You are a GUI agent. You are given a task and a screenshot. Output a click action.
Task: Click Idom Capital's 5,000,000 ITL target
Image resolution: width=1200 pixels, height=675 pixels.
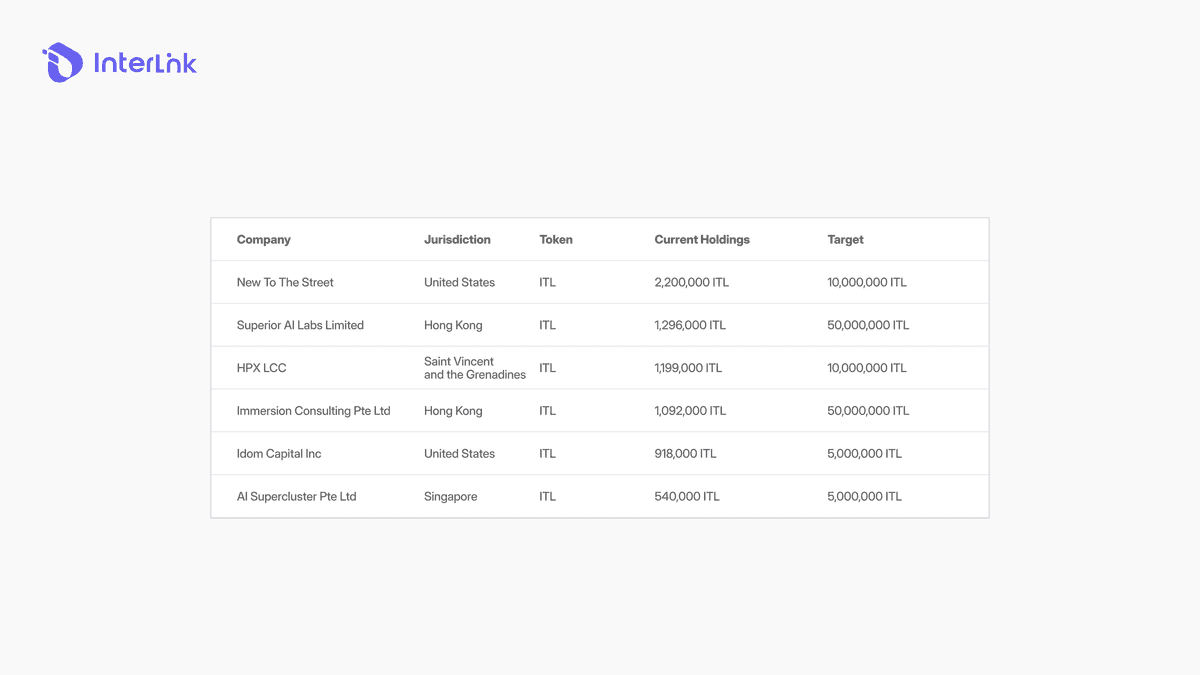pyautogui.click(x=864, y=454)
